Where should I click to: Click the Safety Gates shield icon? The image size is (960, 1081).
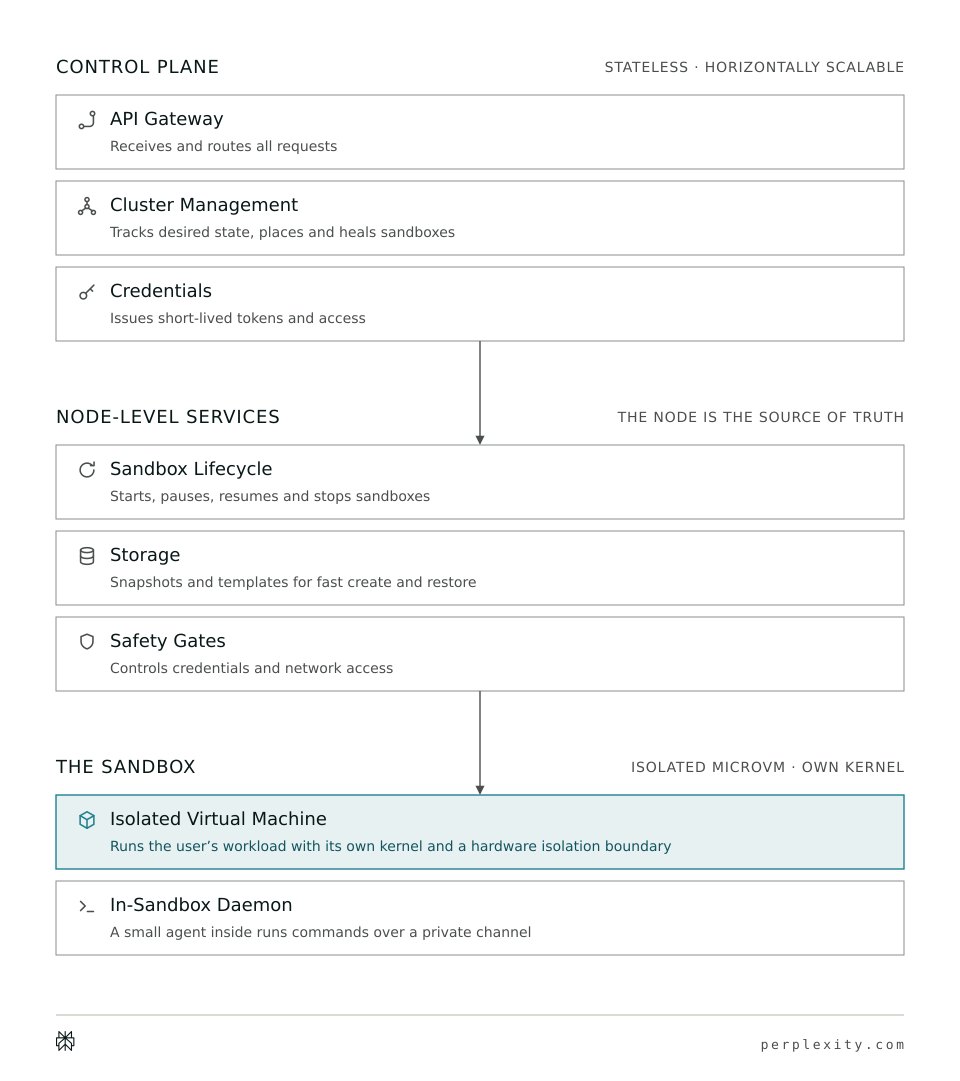coord(87,642)
